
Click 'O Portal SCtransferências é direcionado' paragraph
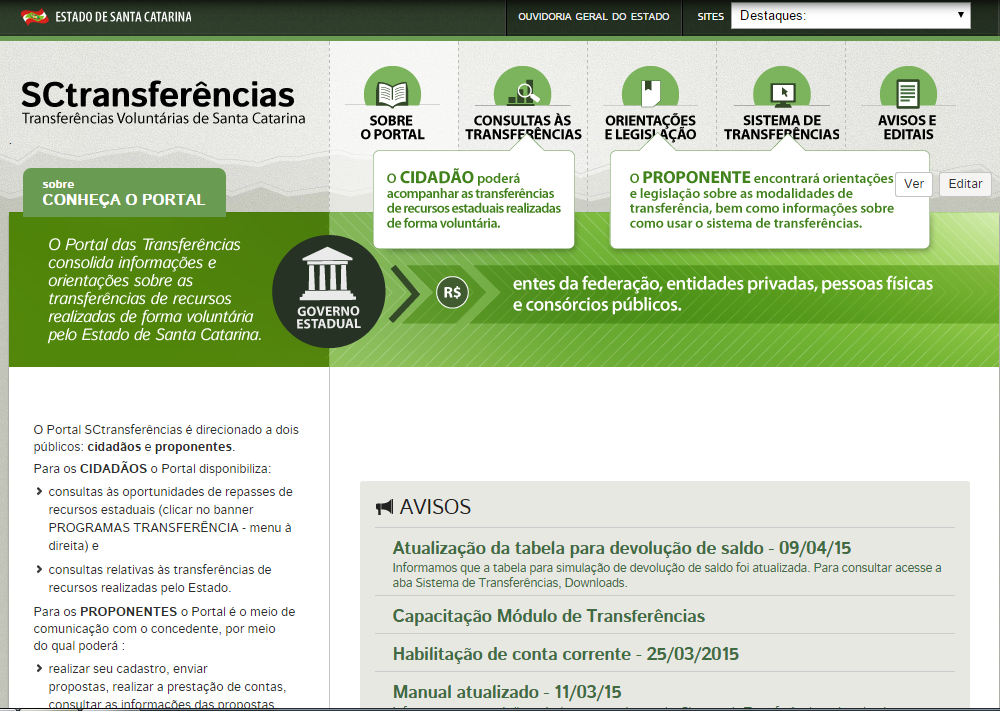coord(166,438)
